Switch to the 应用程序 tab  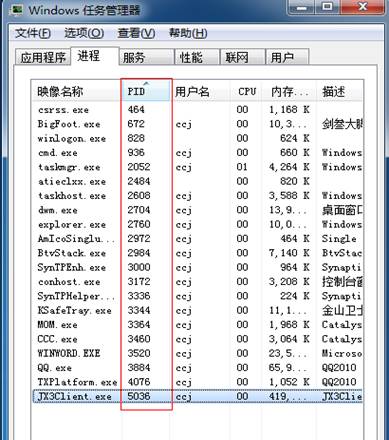[43, 57]
